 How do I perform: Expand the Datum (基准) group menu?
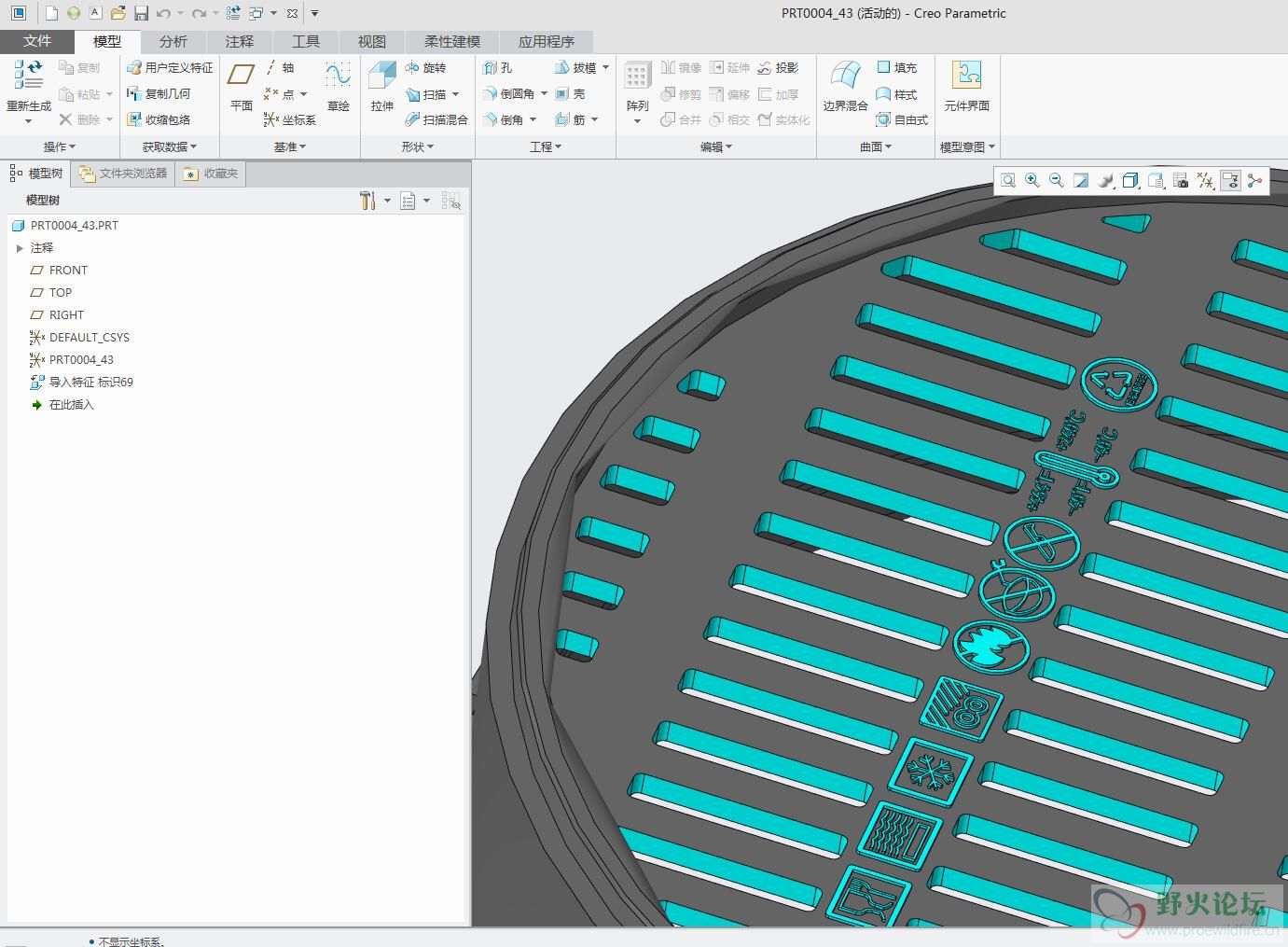(290, 146)
